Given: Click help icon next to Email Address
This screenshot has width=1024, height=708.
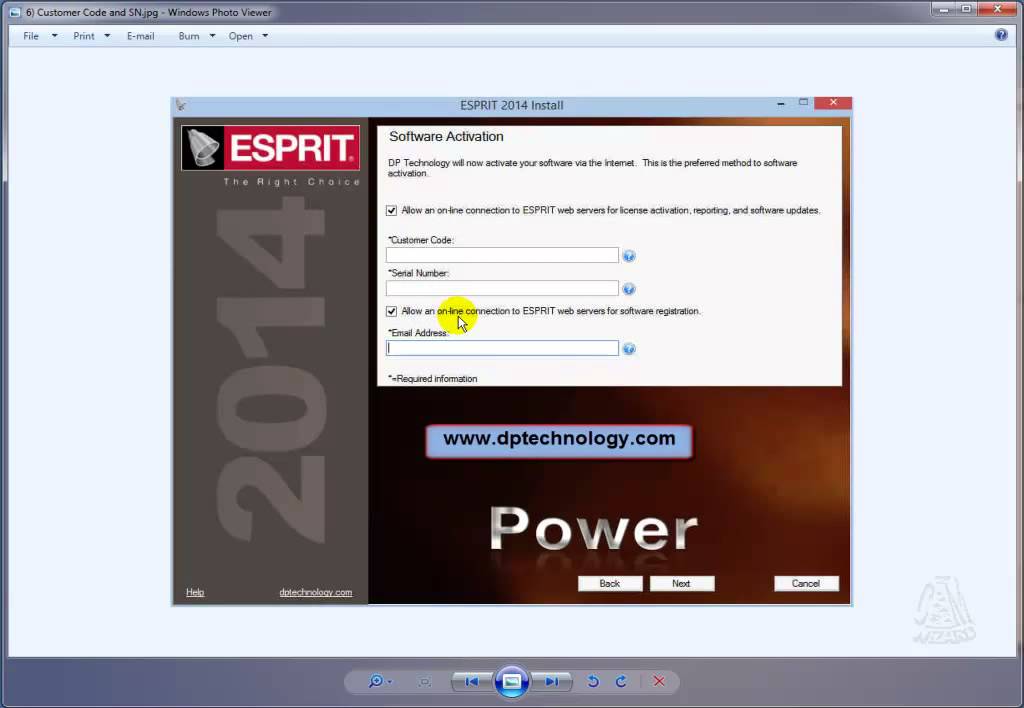Looking at the screenshot, I should coord(629,349).
